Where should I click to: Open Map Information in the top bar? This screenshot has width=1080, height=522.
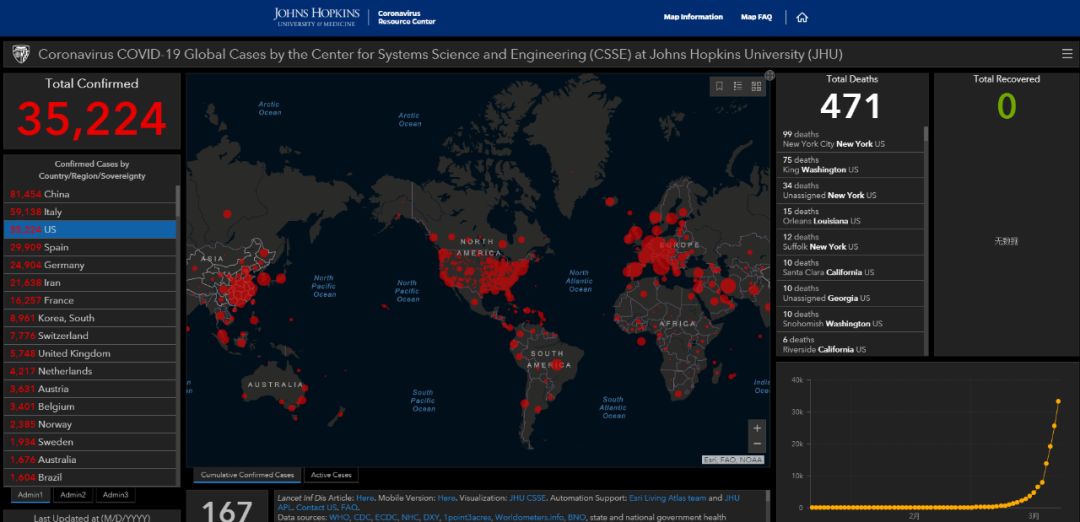(x=693, y=17)
